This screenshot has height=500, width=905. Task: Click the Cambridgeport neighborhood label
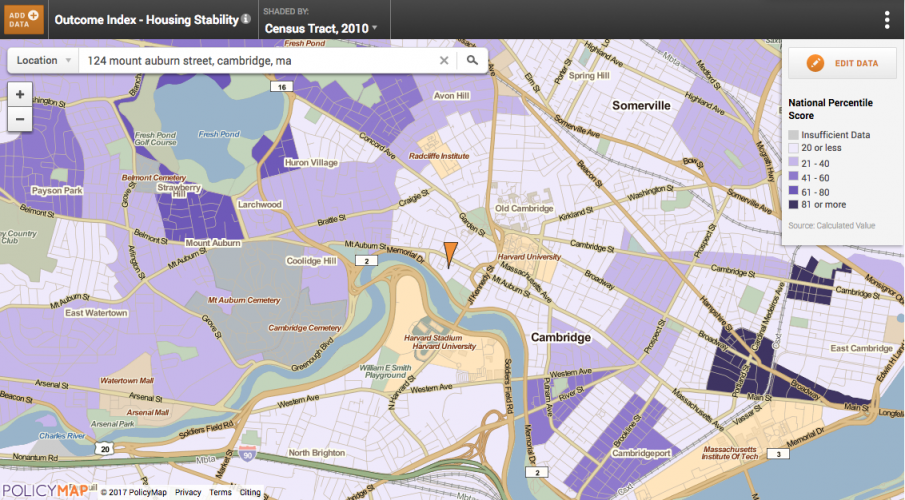(x=641, y=453)
